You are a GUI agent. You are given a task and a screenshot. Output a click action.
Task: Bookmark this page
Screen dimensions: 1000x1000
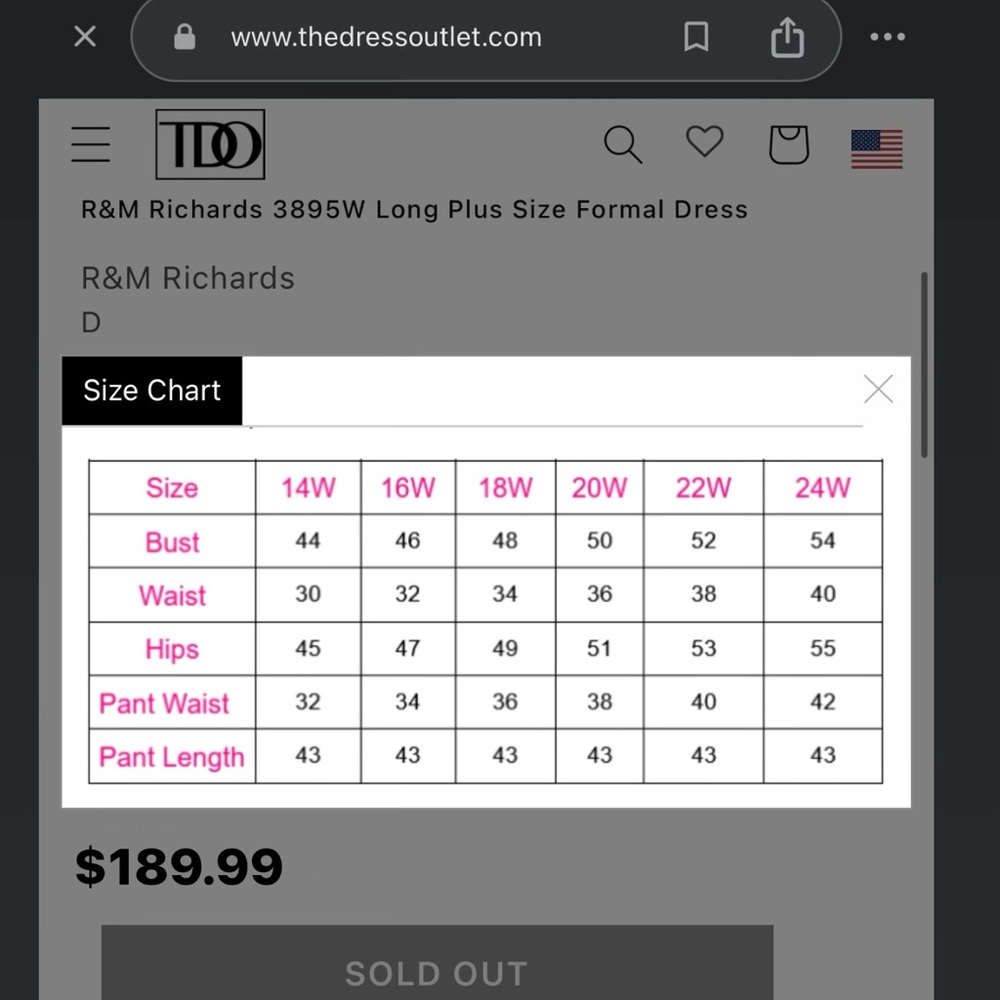(x=696, y=37)
